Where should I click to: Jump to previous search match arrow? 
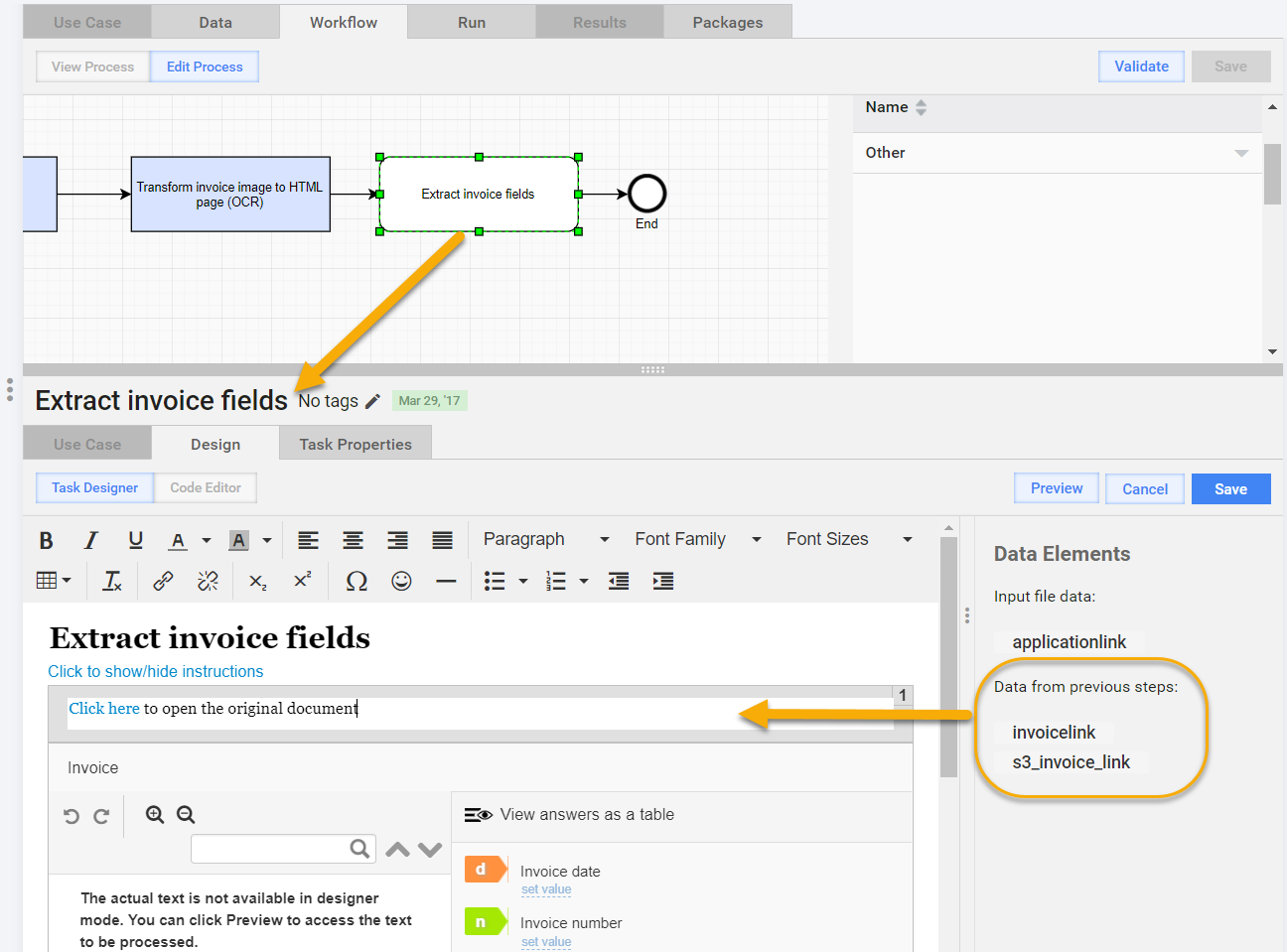click(x=397, y=850)
